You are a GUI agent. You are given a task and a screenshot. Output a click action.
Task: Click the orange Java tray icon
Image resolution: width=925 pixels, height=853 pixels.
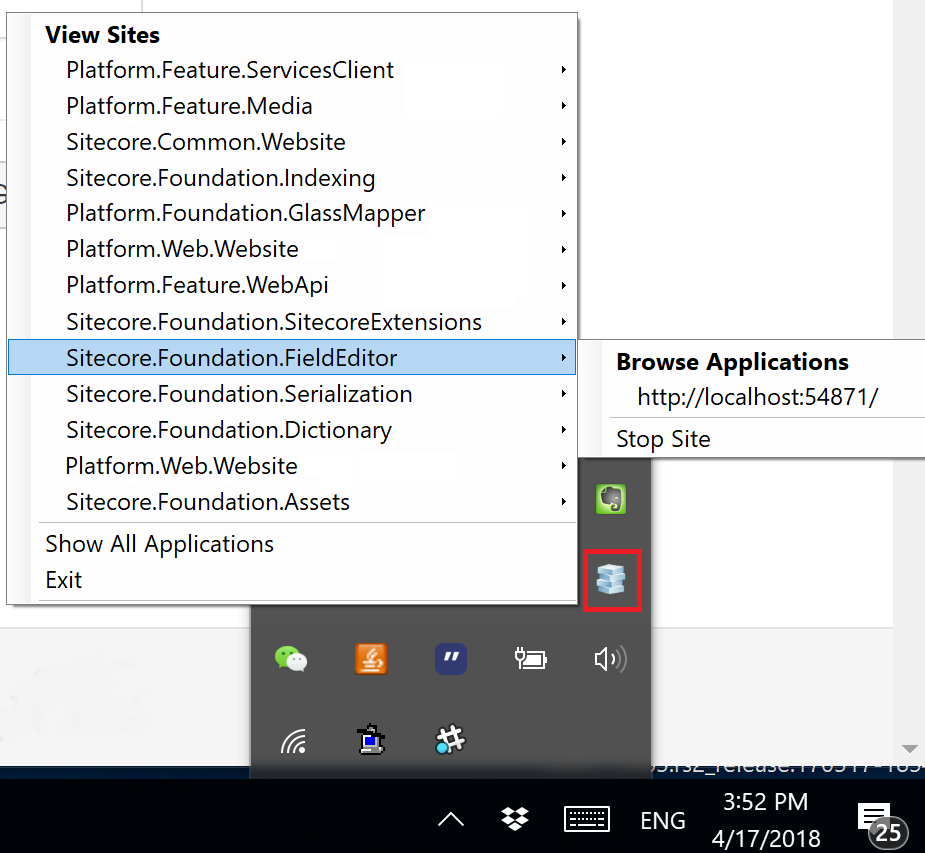[x=371, y=659]
